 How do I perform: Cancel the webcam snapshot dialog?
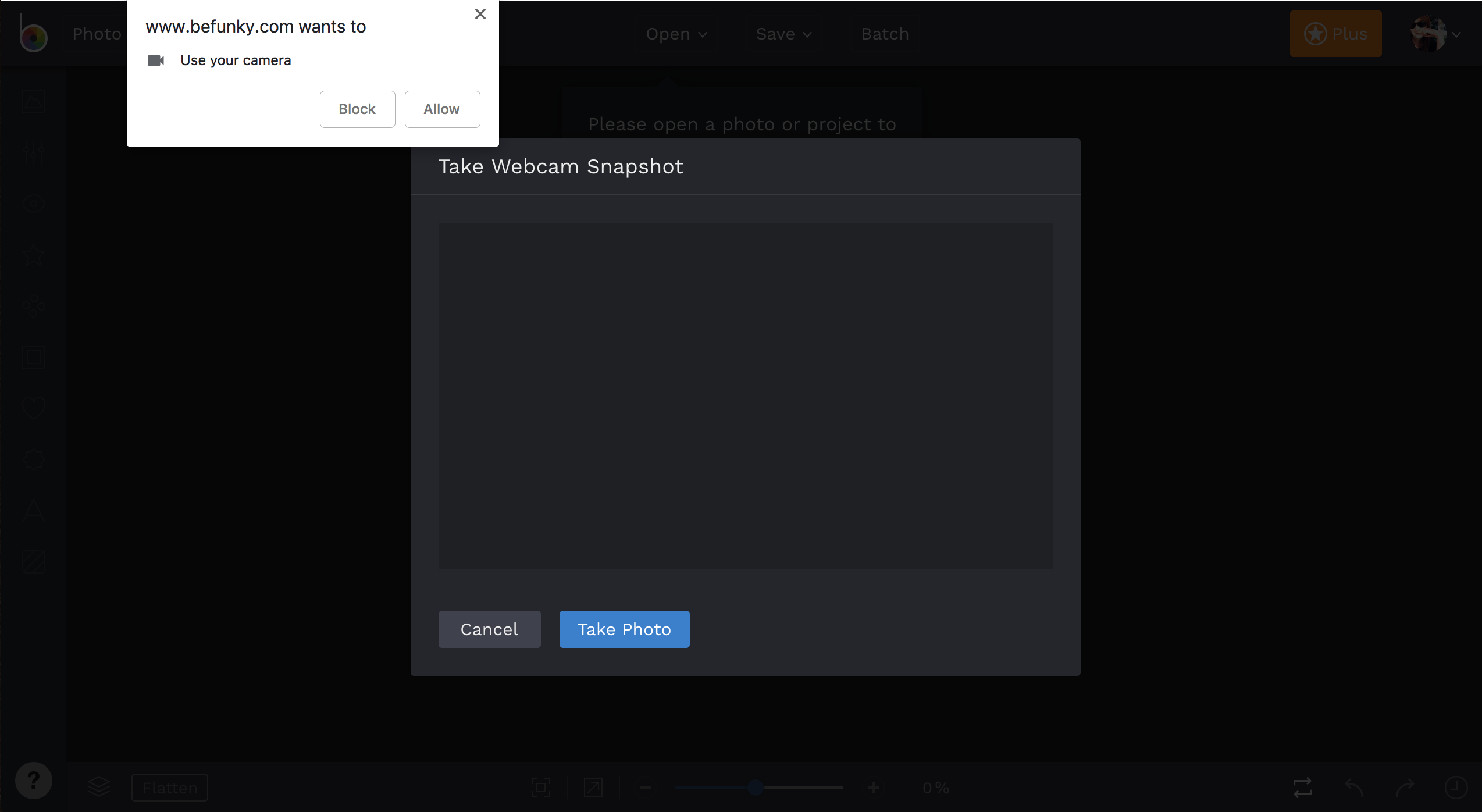pos(489,629)
